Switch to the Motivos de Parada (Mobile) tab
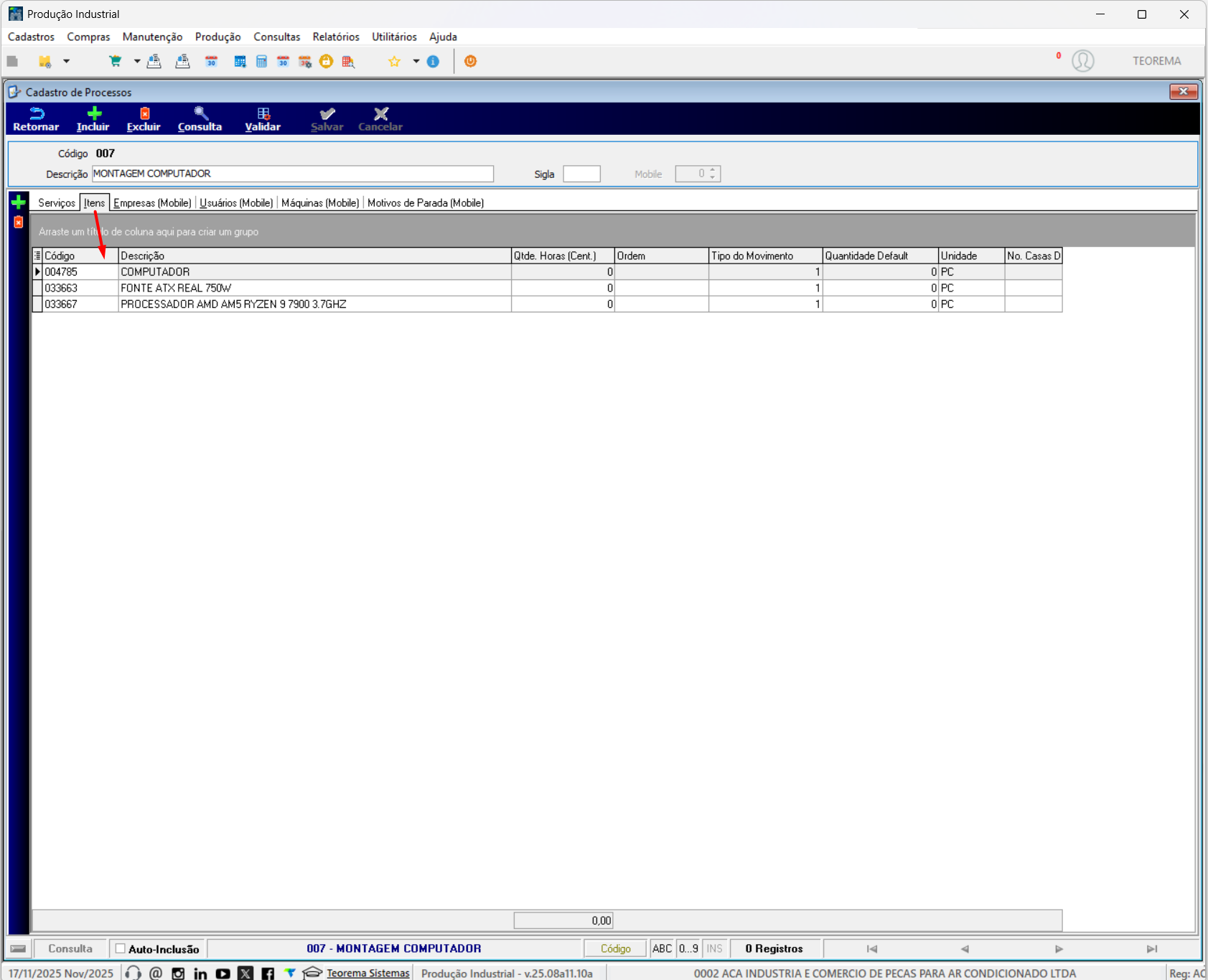This screenshot has width=1208, height=980. pyautogui.click(x=426, y=202)
